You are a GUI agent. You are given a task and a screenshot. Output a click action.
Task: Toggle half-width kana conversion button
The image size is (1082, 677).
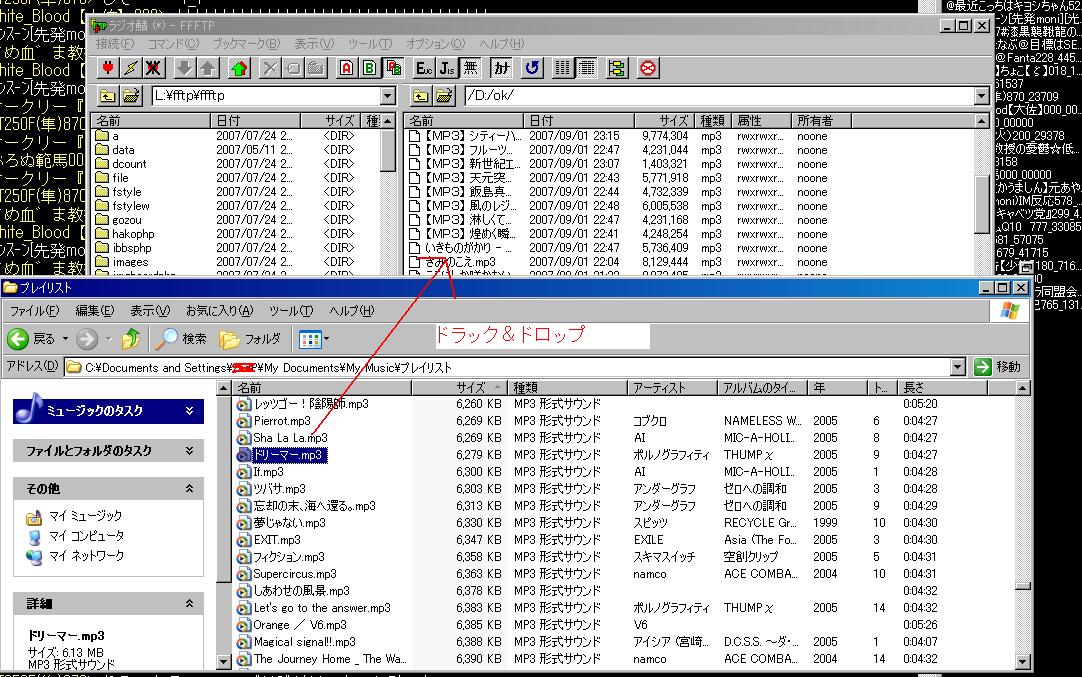coord(501,68)
